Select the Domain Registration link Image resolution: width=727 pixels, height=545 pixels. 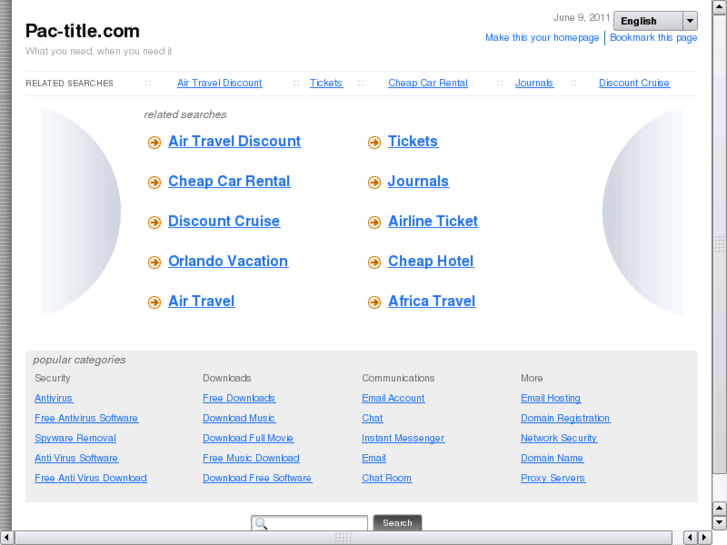[565, 418]
